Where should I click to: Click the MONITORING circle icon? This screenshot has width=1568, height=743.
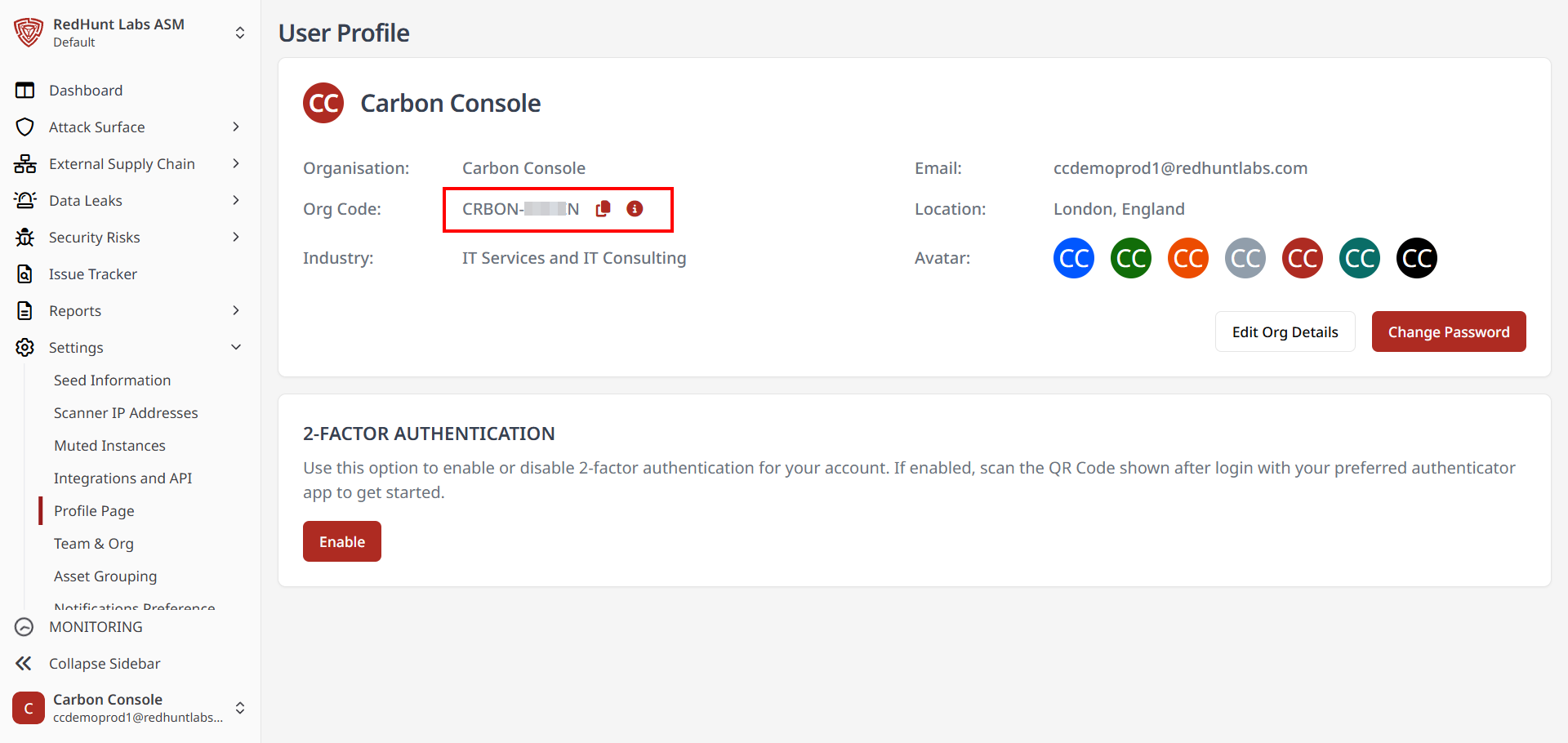24,627
